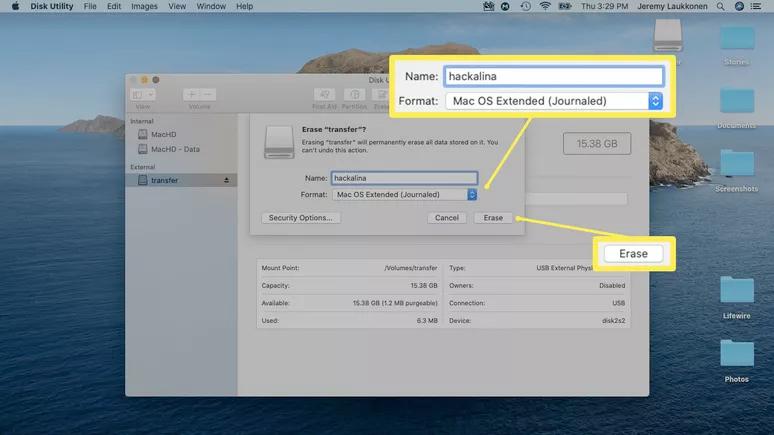Click Security Options button

point(301,218)
